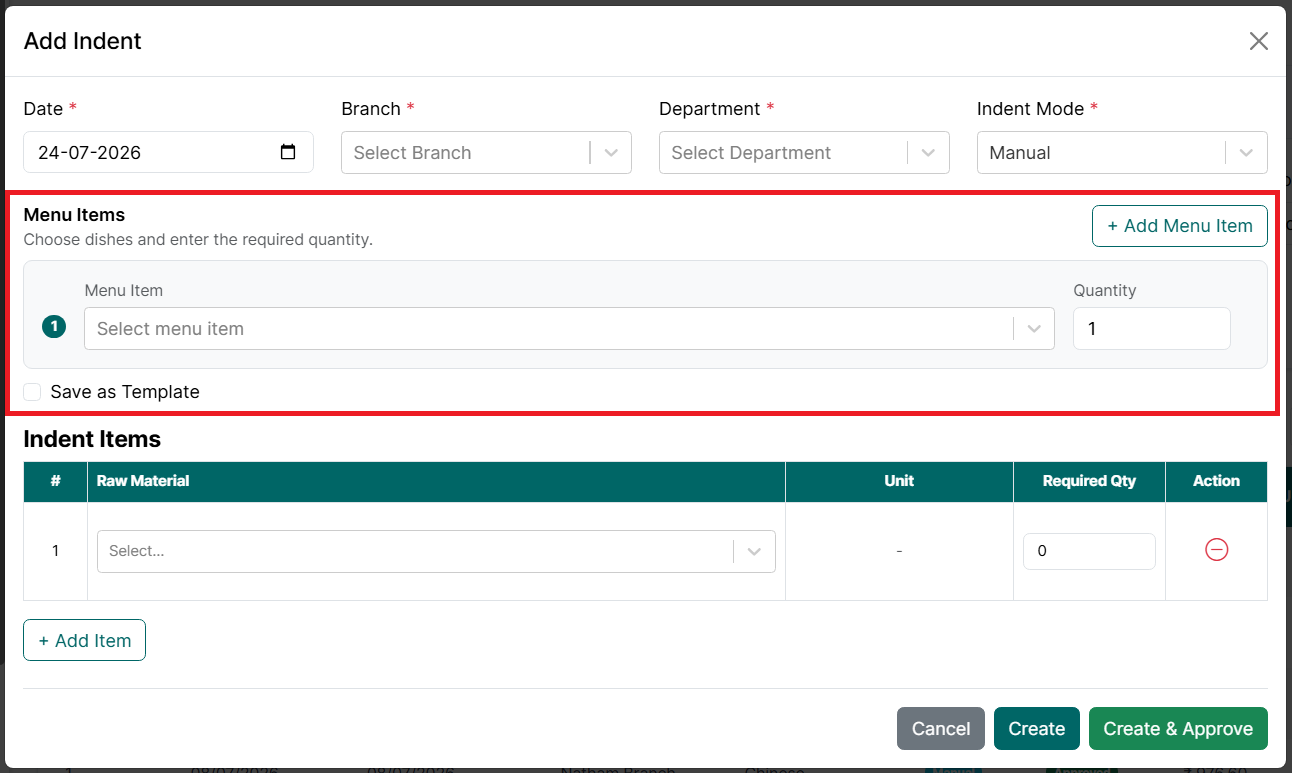This screenshot has width=1292, height=773.
Task: Open the Select Department dropdown
Action: [804, 153]
